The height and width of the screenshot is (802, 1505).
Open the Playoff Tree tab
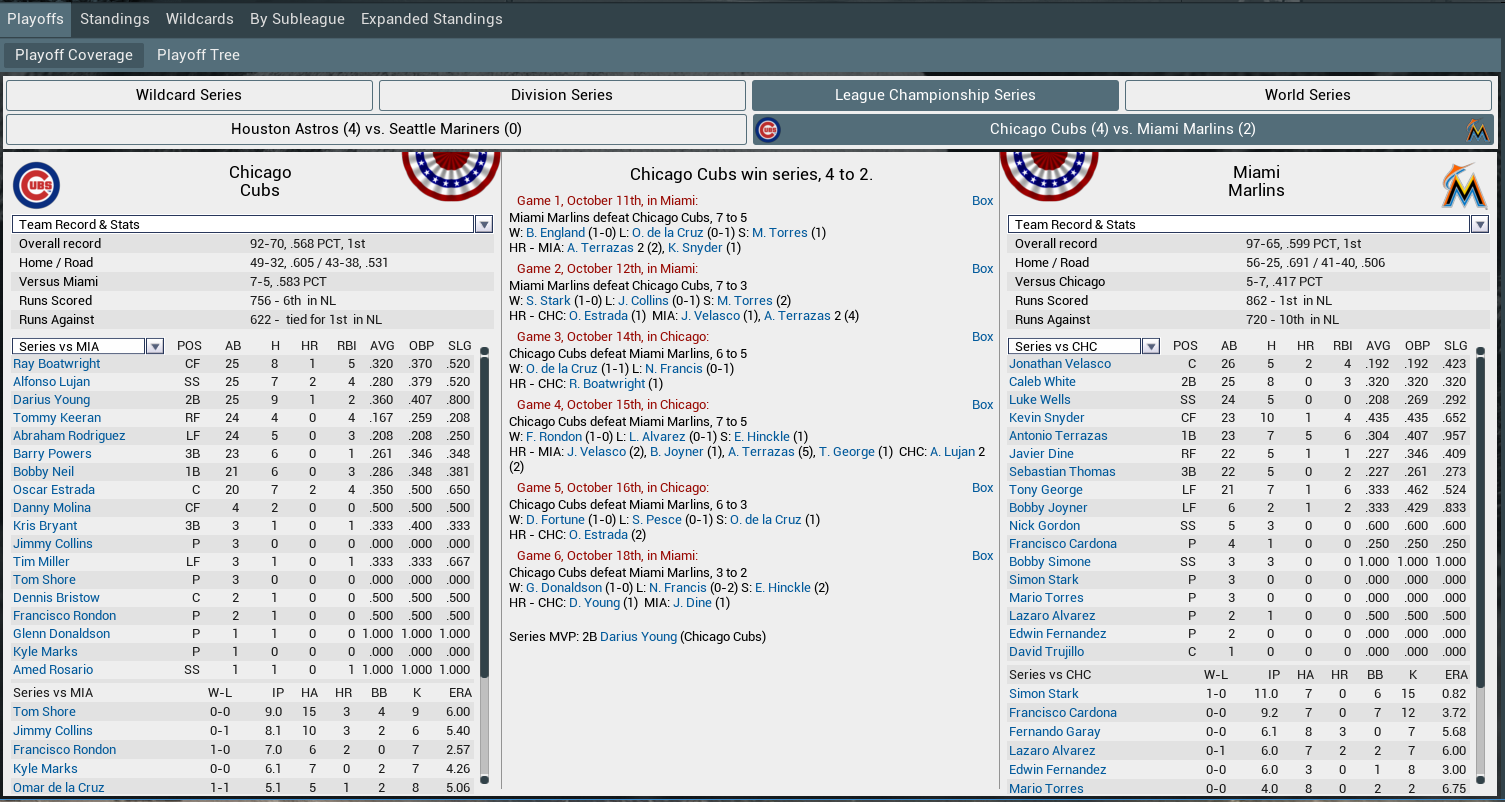pos(198,55)
